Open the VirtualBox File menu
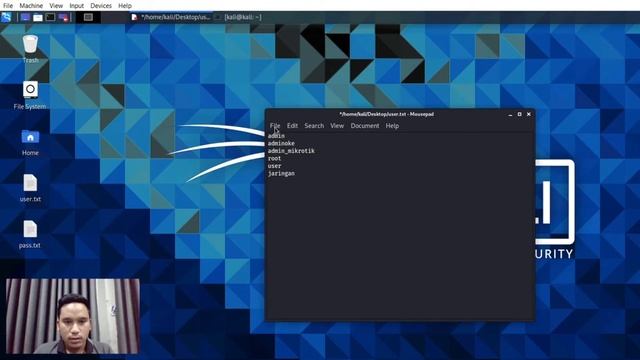This screenshot has height=360, width=640. (x=8, y=6)
